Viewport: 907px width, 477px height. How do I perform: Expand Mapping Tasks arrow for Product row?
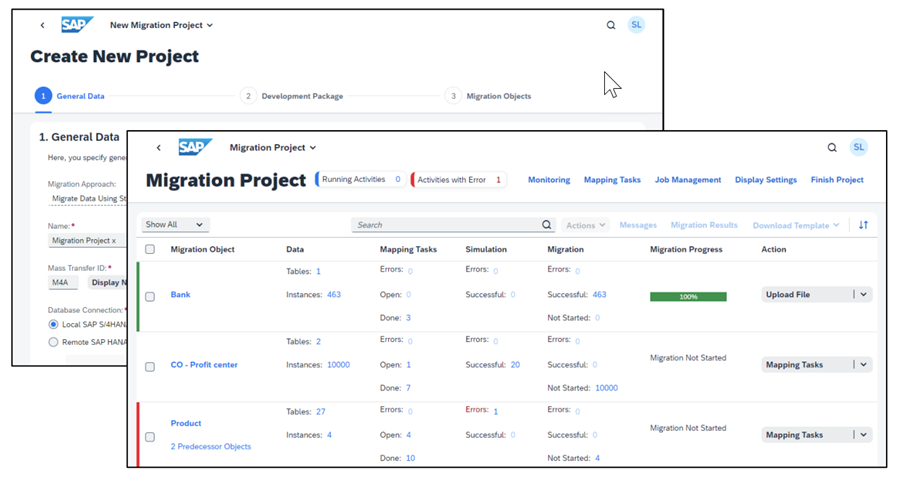pyautogui.click(x=864, y=435)
